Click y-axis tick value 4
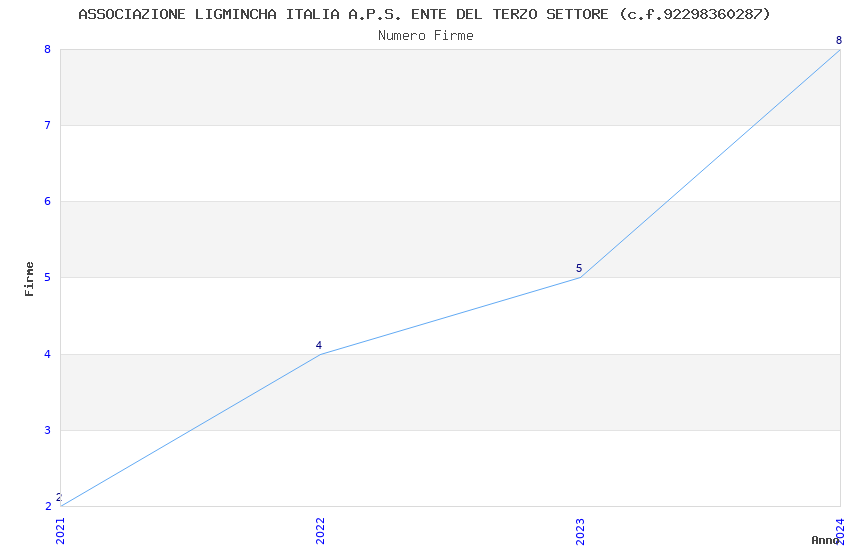The image size is (850, 550). tap(48, 354)
